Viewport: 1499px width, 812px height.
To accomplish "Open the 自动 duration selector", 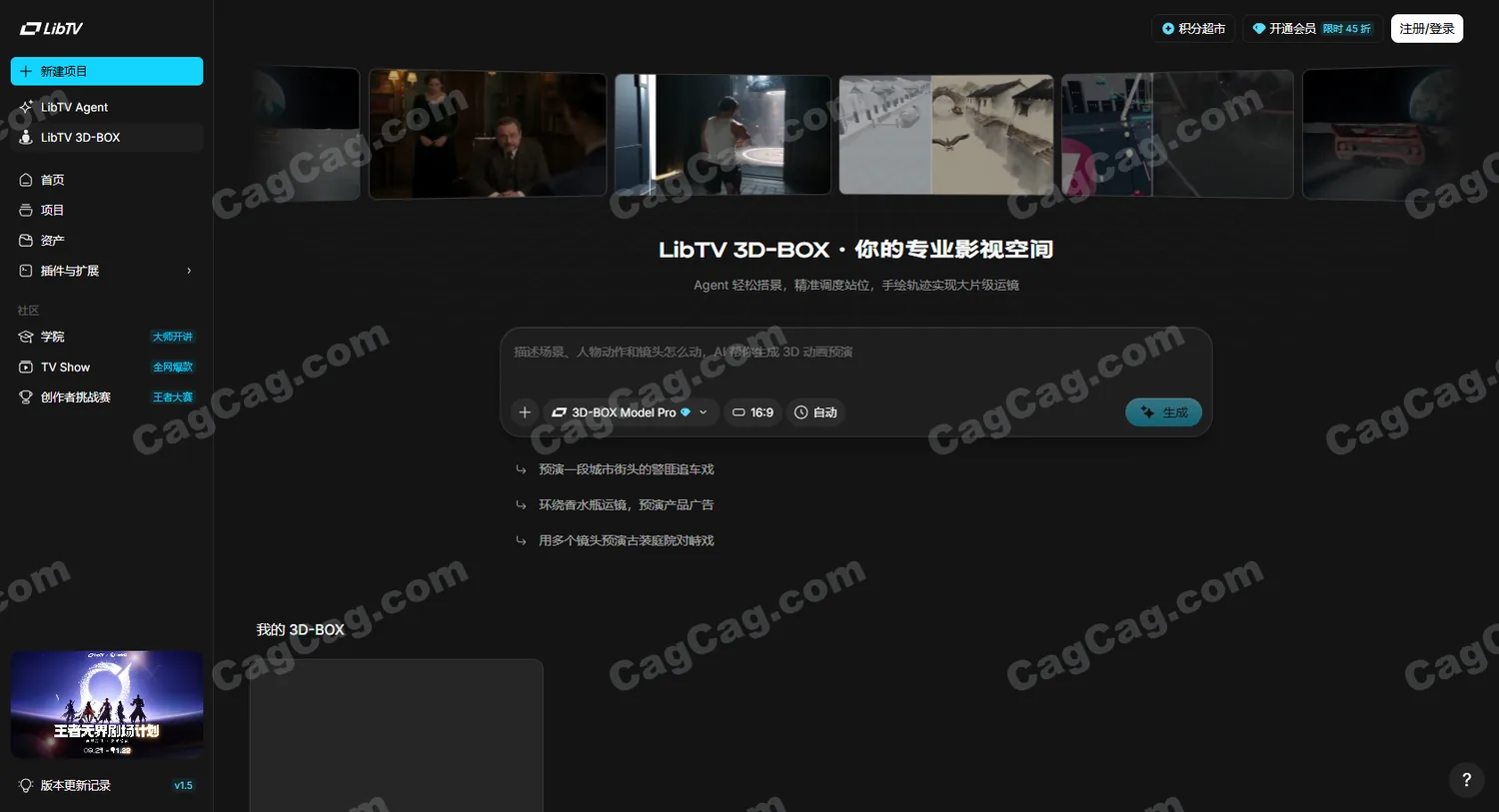I will point(815,412).
